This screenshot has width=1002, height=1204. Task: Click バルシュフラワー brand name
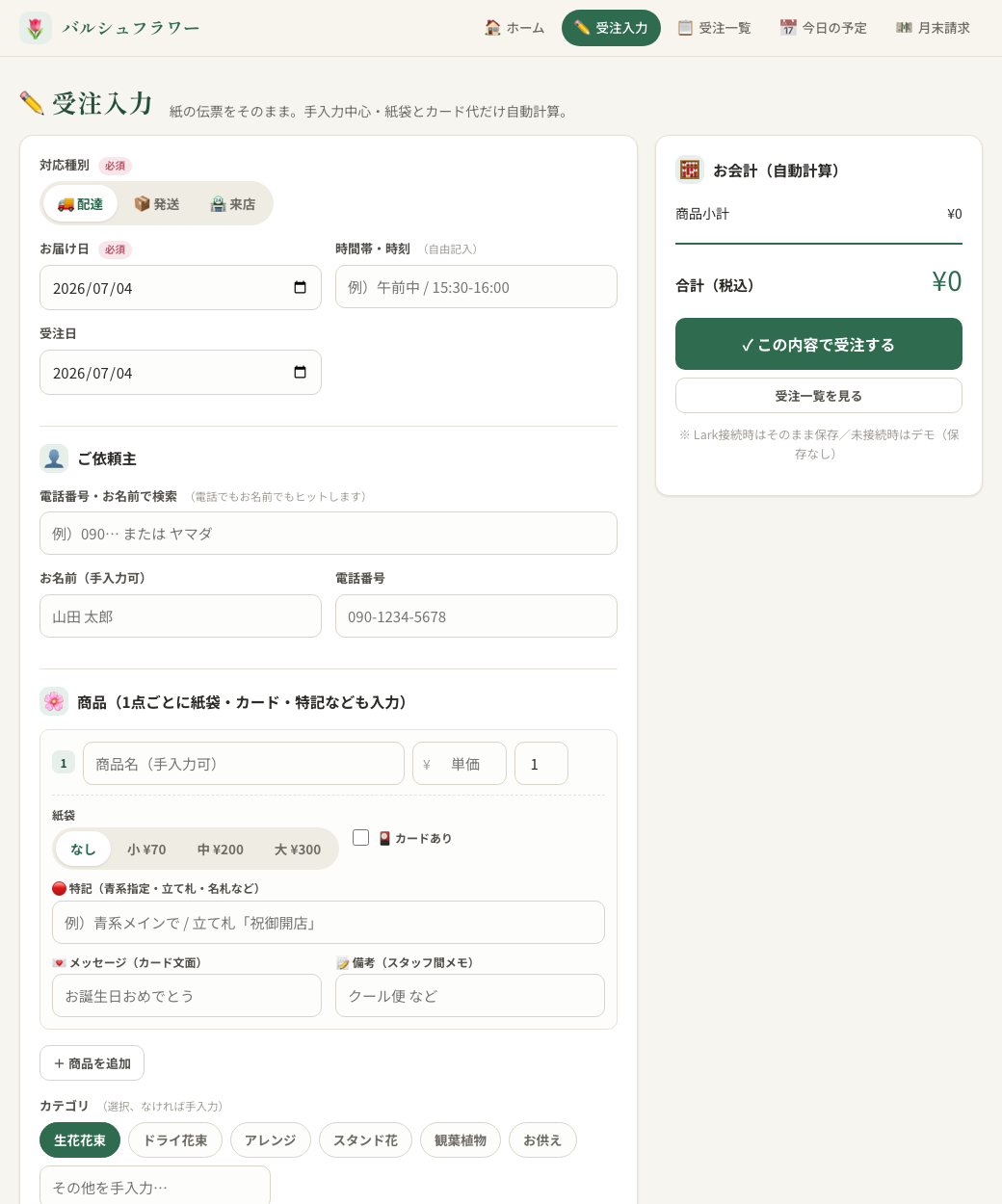[x=131, y=28]
